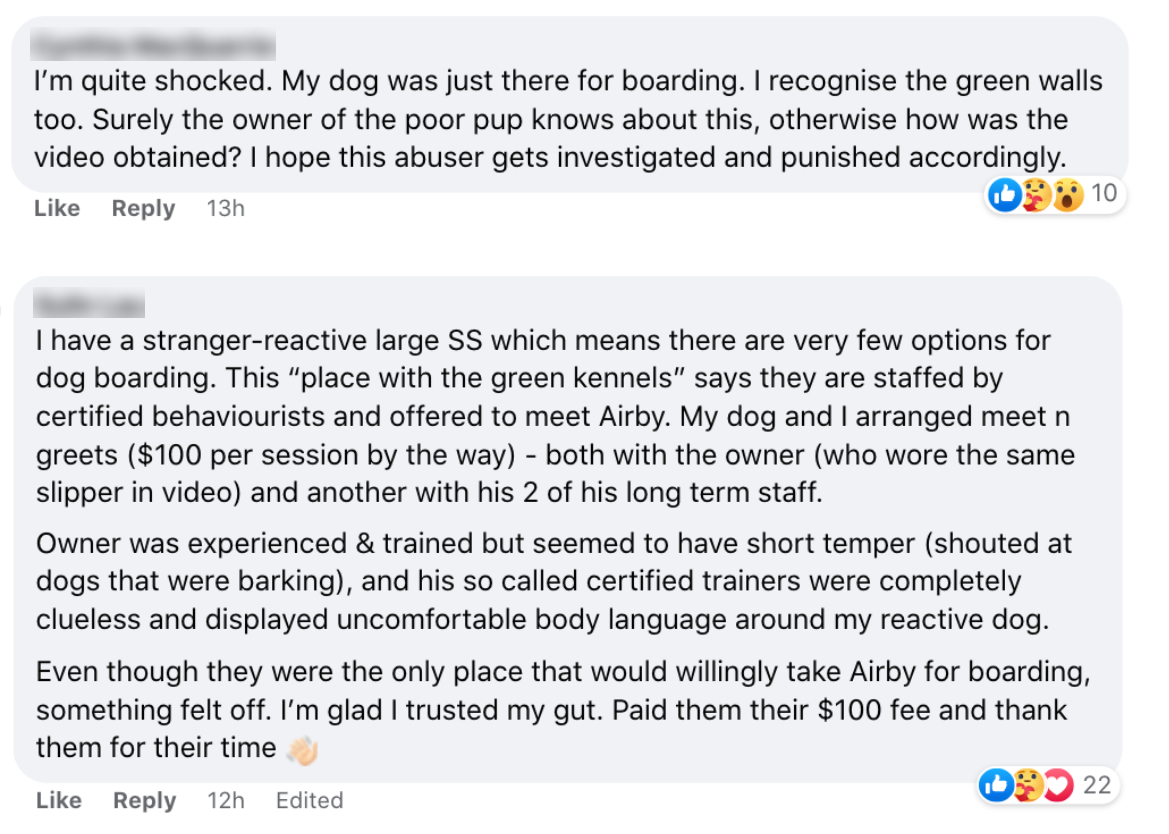Image resolution: width=1169 pixels, height=834 pixels.
Task: Like the first comment about boarding
Action: pyautogui.click(x=57, y=208)
